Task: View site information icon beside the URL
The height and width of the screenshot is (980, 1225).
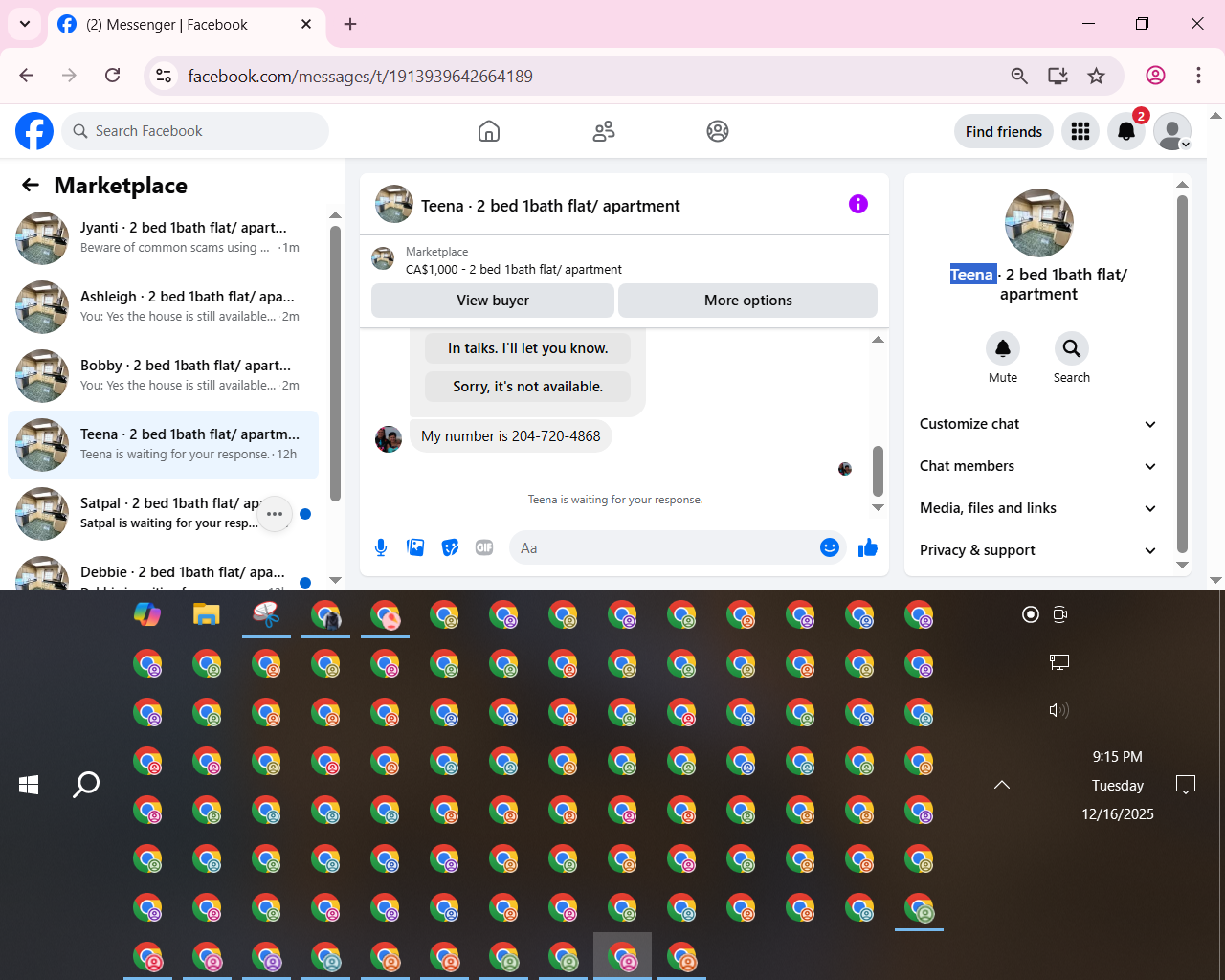Action: (x=164, y=76)
